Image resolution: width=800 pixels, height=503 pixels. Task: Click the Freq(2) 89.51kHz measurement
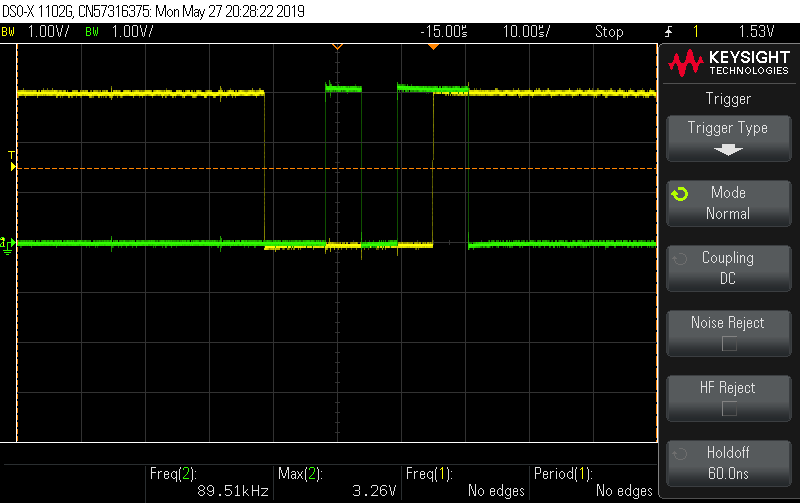click(x=209, y=482)
